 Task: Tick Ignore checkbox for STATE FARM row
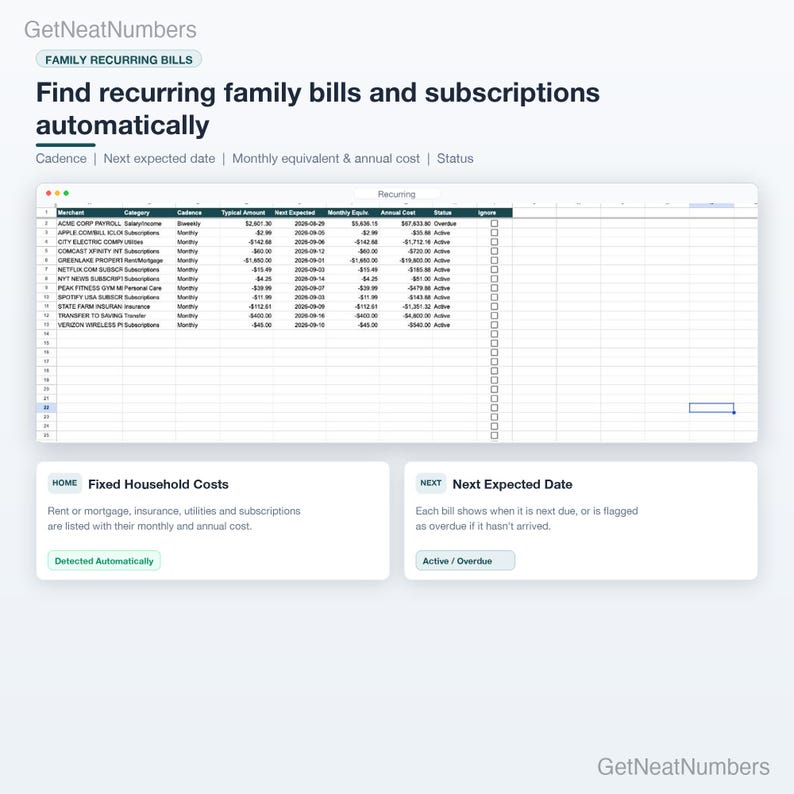click(x=494, y=306)
